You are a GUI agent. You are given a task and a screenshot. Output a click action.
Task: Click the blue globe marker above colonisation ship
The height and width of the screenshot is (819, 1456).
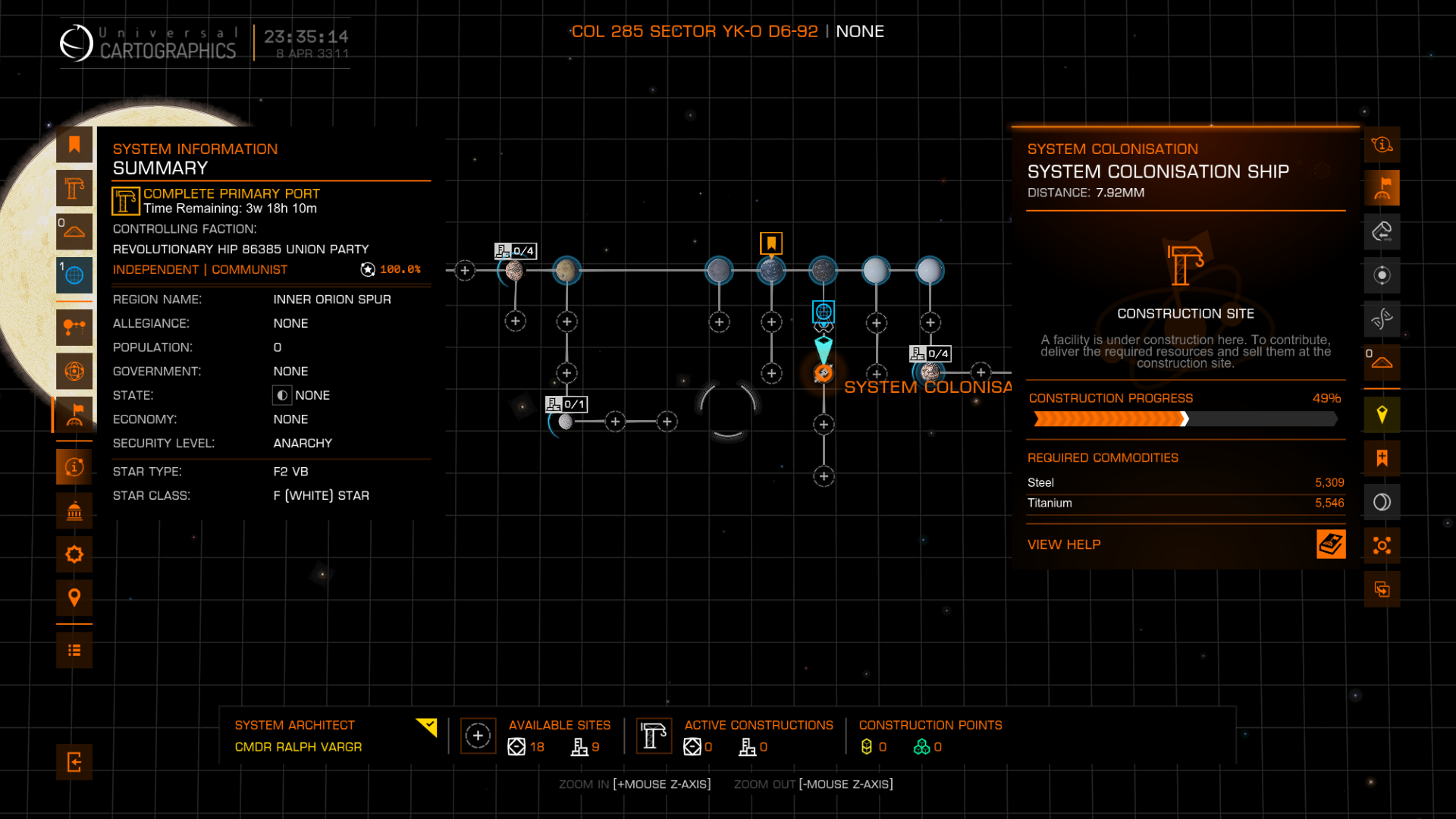[x=824, y=312]
